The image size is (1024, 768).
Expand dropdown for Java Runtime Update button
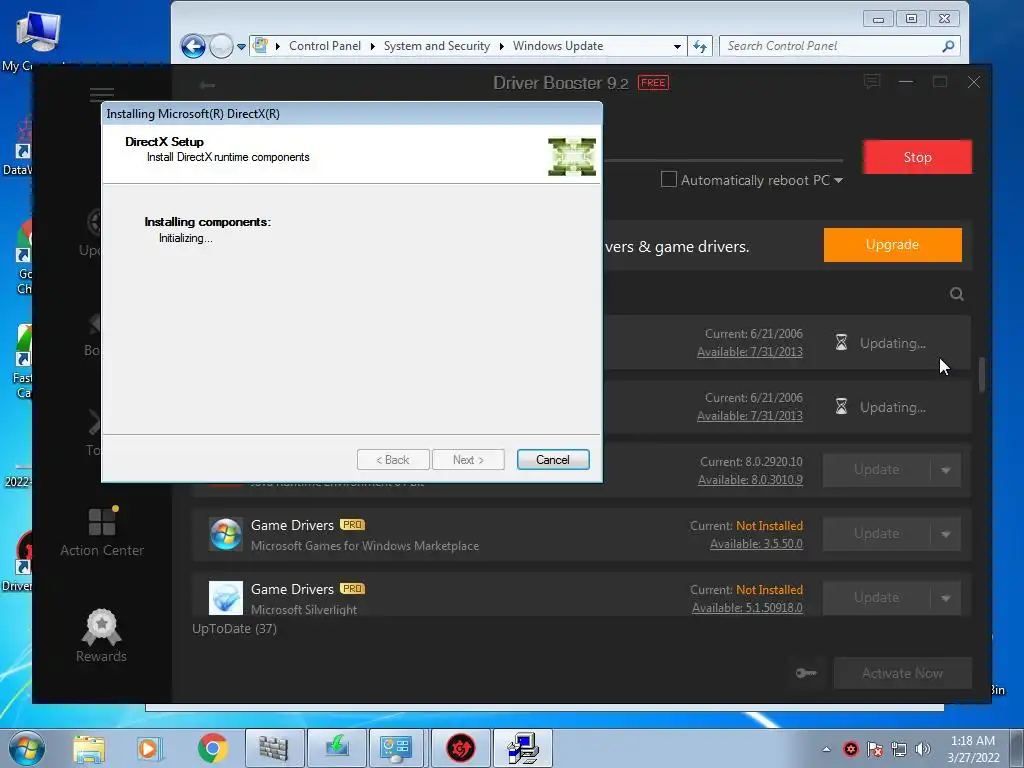(946, 470)
